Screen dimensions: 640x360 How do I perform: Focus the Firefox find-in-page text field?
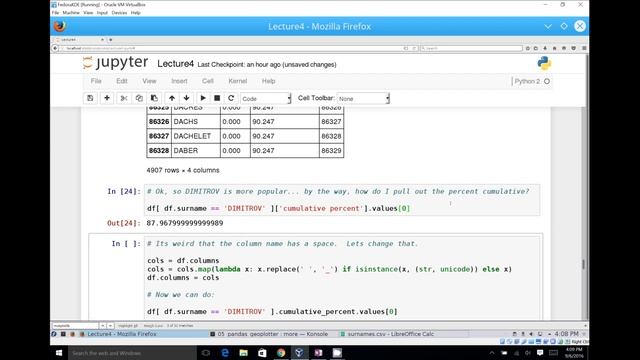pyautogui.click(x=75, y=326)
